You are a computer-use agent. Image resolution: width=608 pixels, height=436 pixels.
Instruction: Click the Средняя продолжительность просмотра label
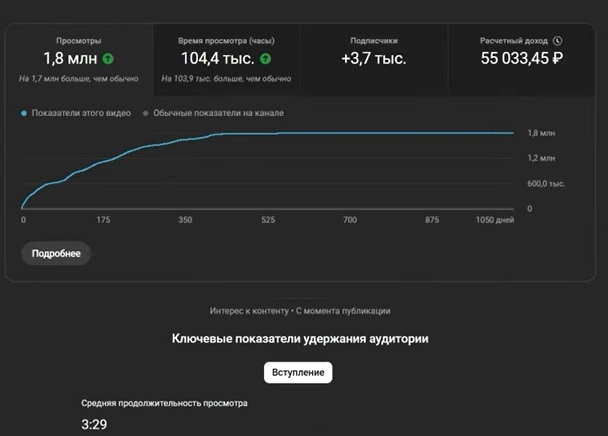click(164, 403)
